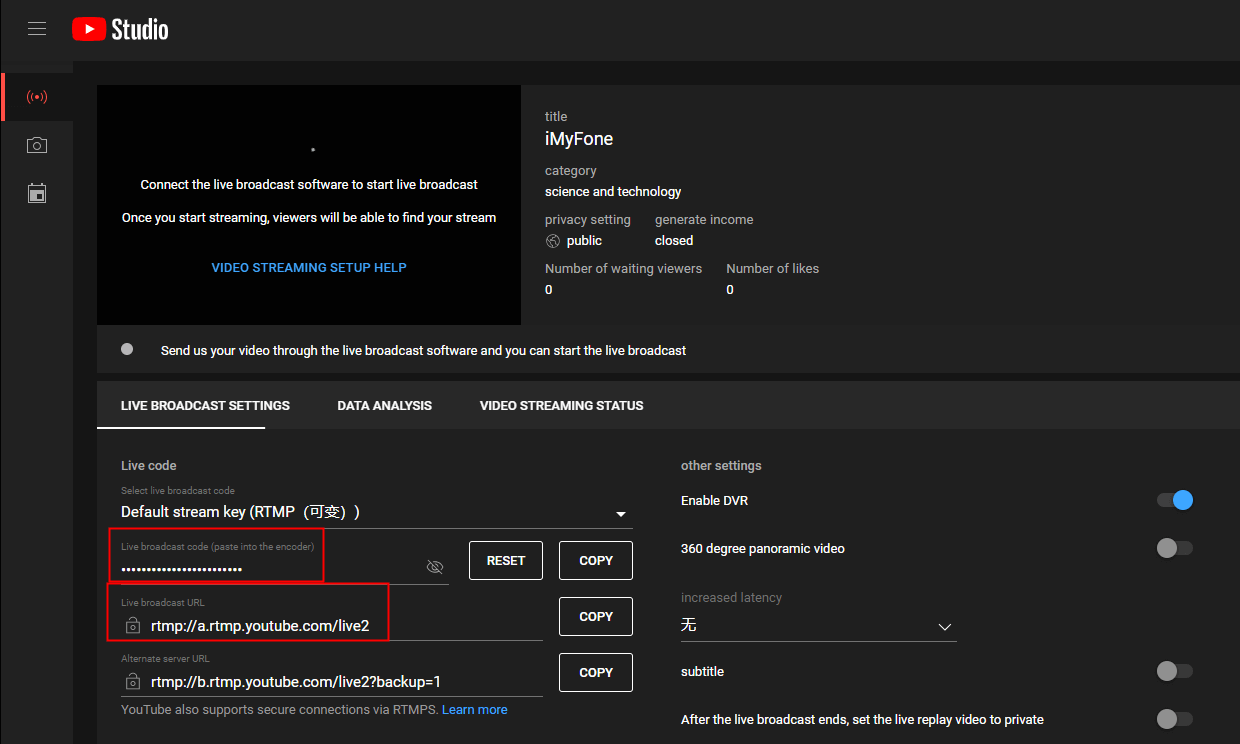Screen dimensions: 1240x744
Task: Open the Video Streaming Setup Help link
Action: click(x=309, y=268)
